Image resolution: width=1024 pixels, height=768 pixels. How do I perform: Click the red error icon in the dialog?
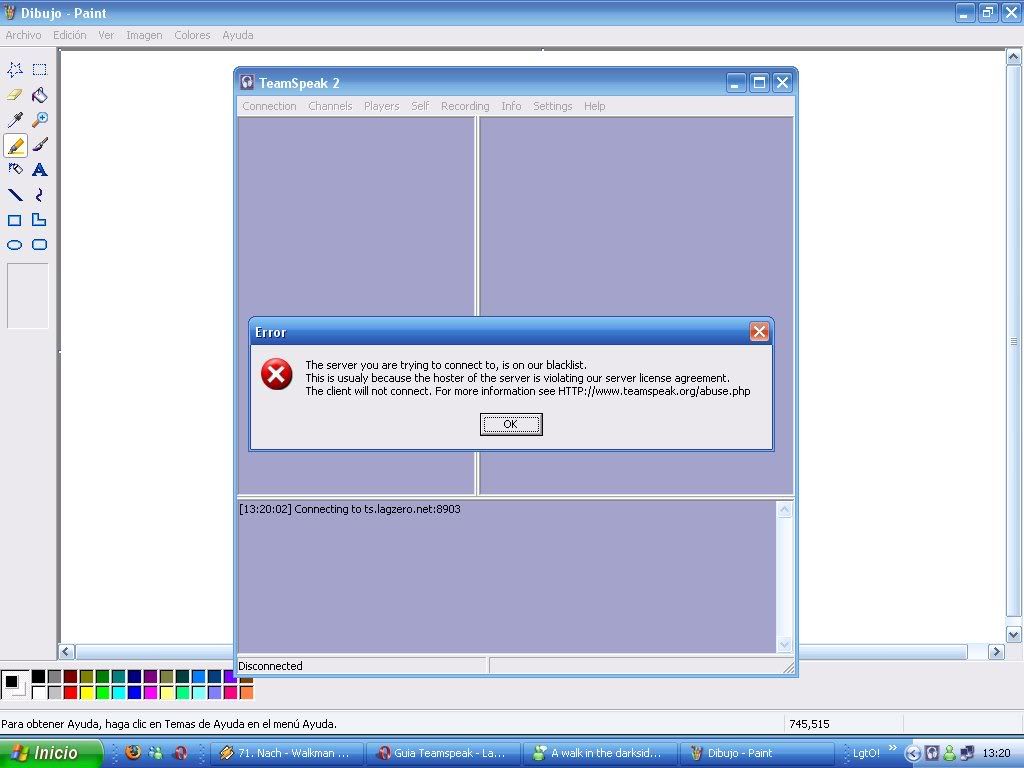tap(276, 374)
